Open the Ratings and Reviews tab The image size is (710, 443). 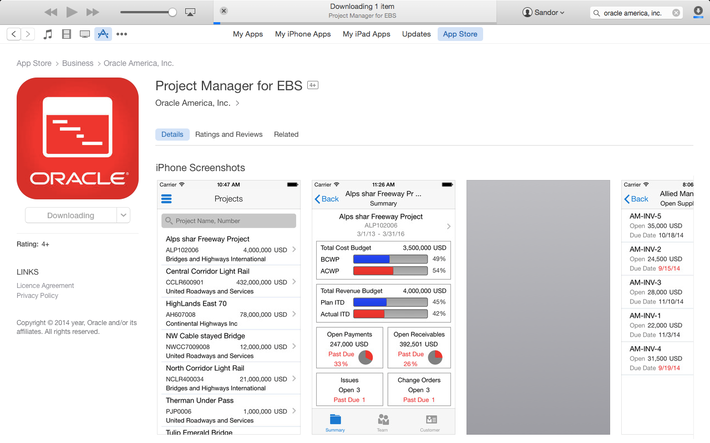(x=229, y=135)
